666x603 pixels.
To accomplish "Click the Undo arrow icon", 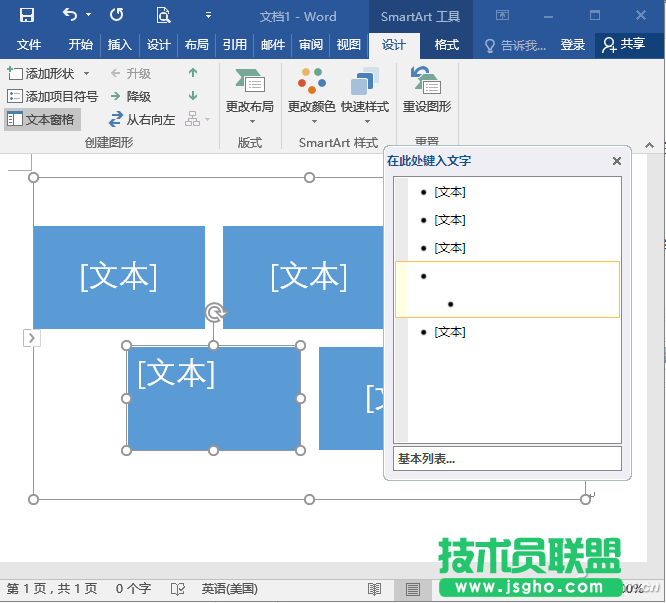I will tap(69, 15).
